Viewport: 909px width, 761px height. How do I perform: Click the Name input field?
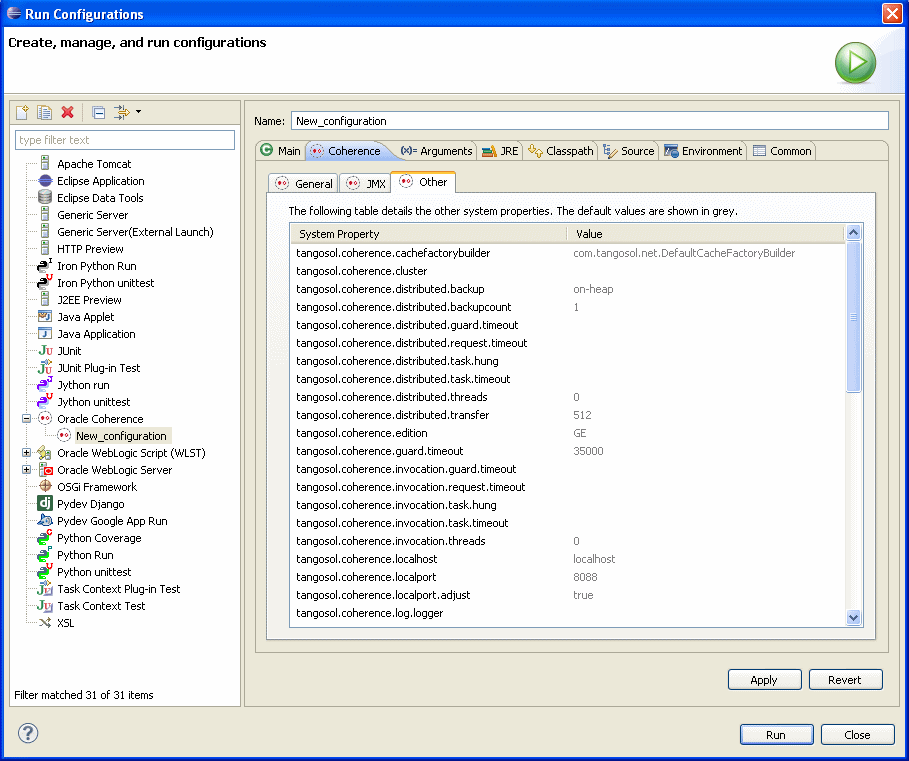(x=590, y=121)
